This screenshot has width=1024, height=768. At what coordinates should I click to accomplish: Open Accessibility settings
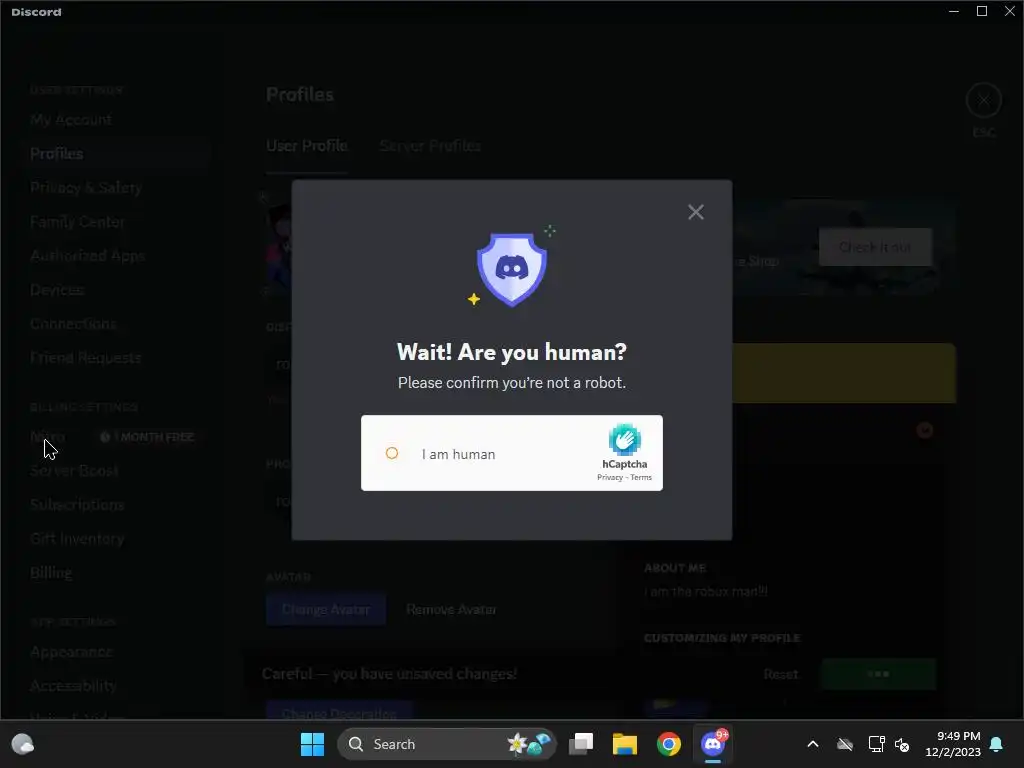(x=73, y=686)
